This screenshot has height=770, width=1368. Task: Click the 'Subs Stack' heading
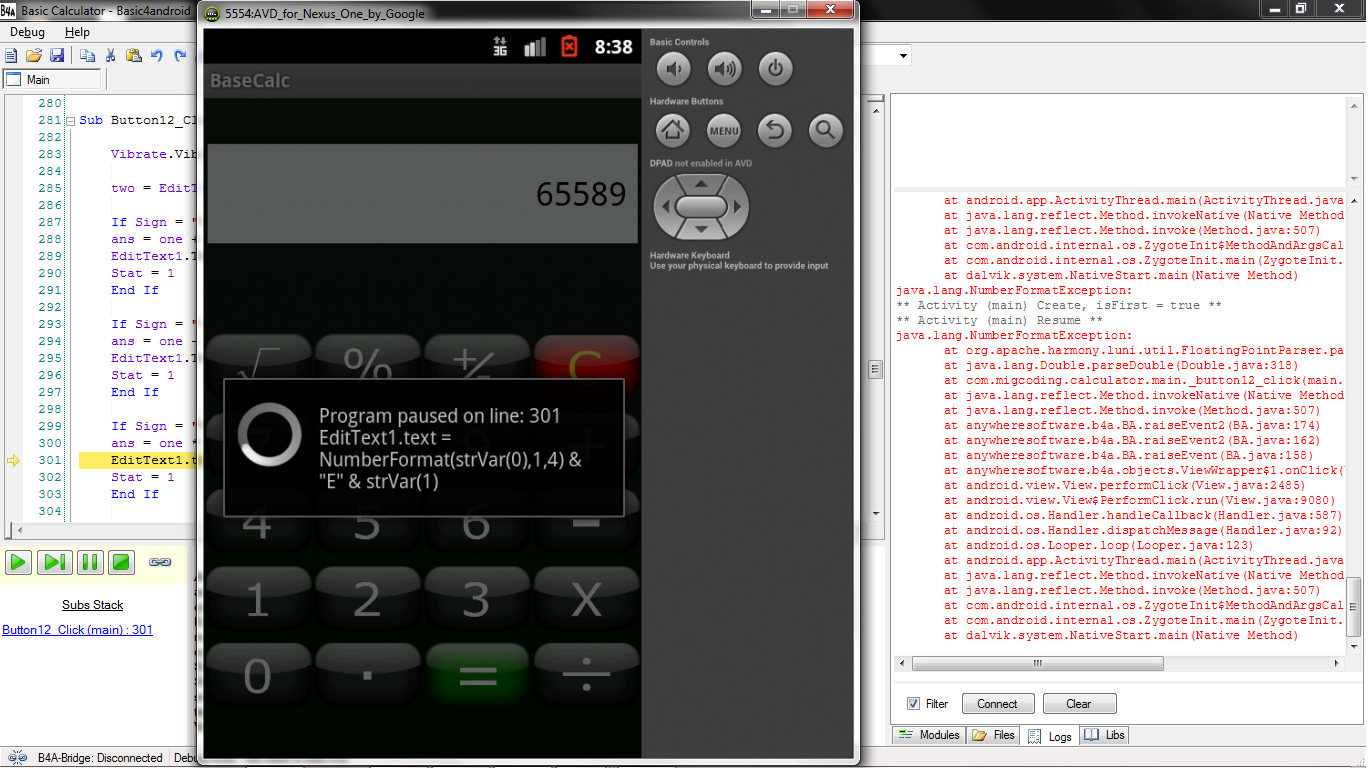tap(93, 605)
